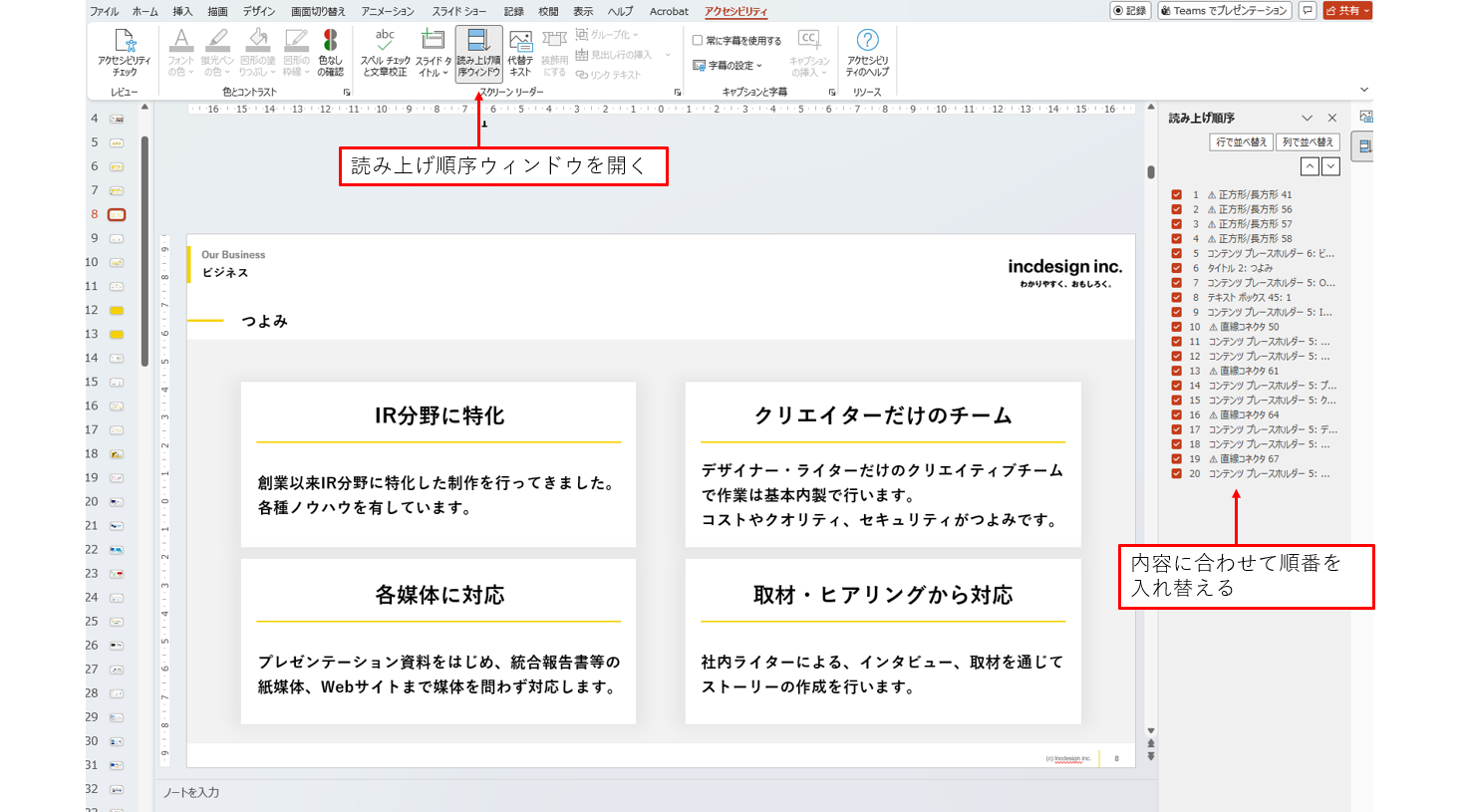The height and width of the screenshot is (812, 1459).
Task: Select yellow slide 12 thumbnail
Action: (117, 311)
